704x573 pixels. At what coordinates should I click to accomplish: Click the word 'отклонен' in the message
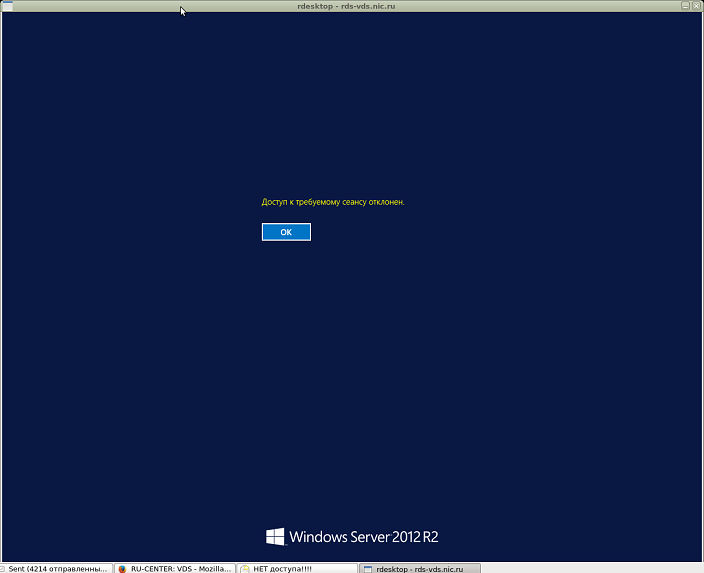tap(386, 202)
